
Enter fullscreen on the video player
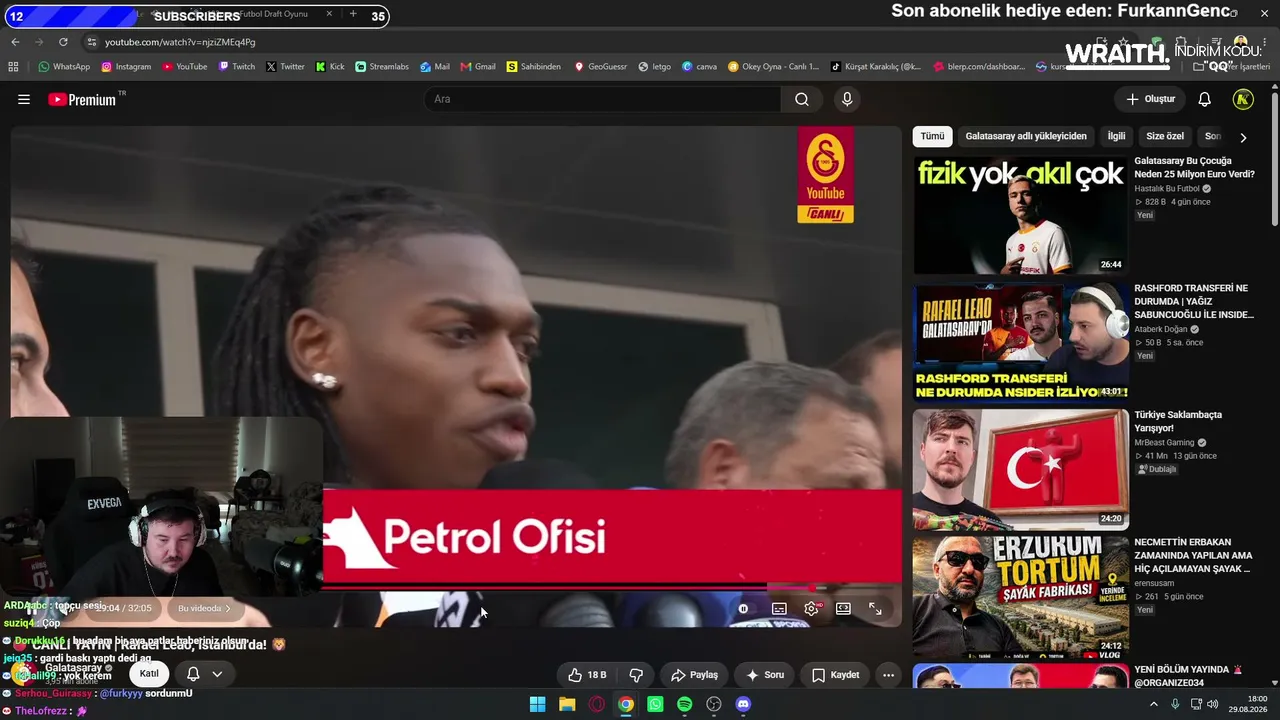click(x=875, y=608)
